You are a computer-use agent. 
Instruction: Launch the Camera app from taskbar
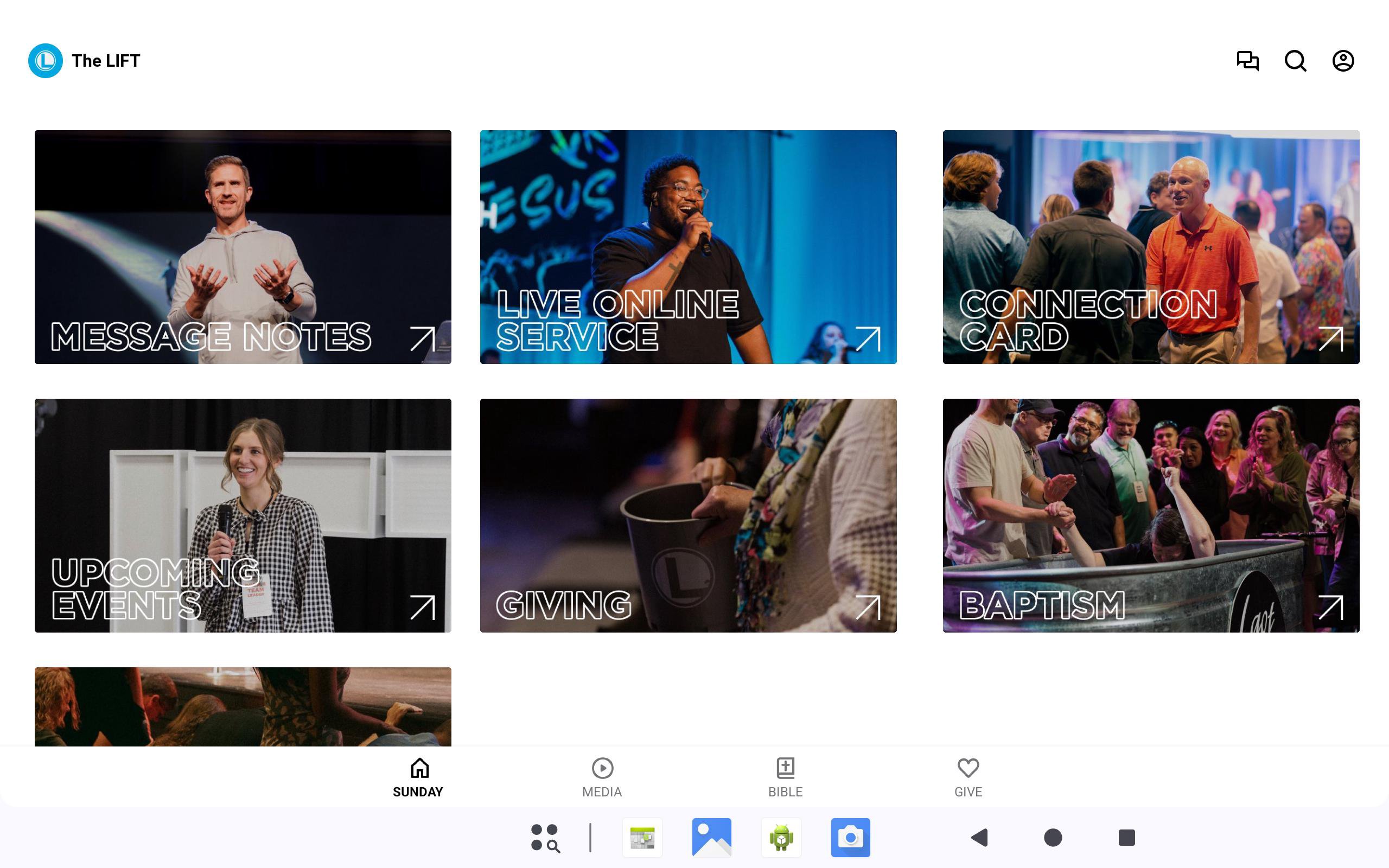coord(850,838)
